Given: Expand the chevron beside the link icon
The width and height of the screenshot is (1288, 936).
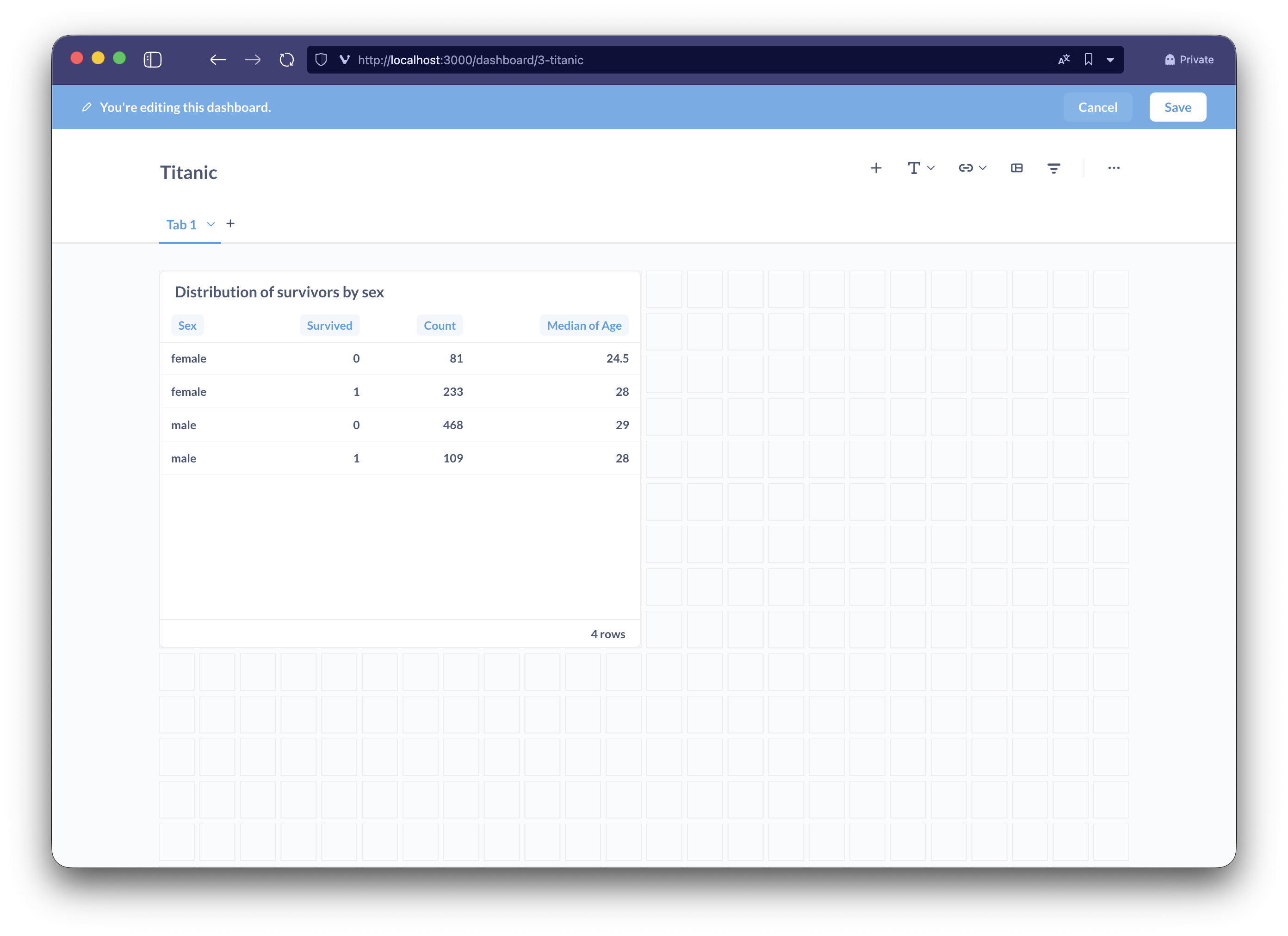Looking at the screenshot, I should point(983,168).
